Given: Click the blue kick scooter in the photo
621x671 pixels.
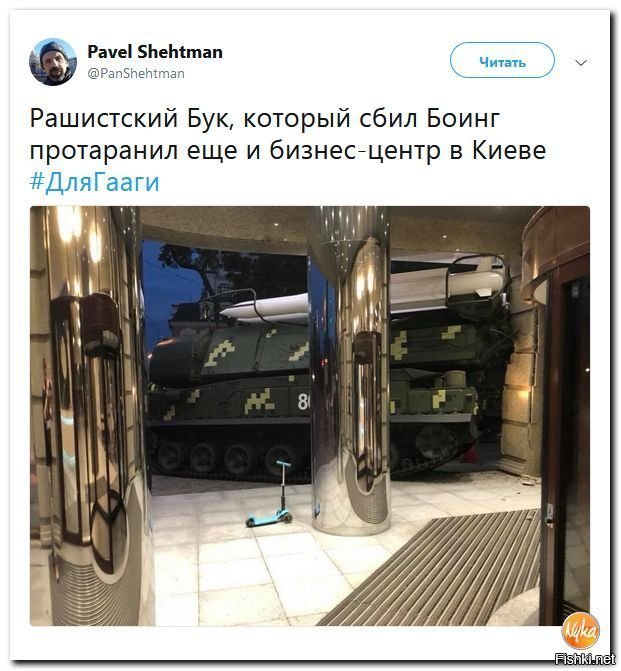Looking at the screenshot, I should [272, 494].
